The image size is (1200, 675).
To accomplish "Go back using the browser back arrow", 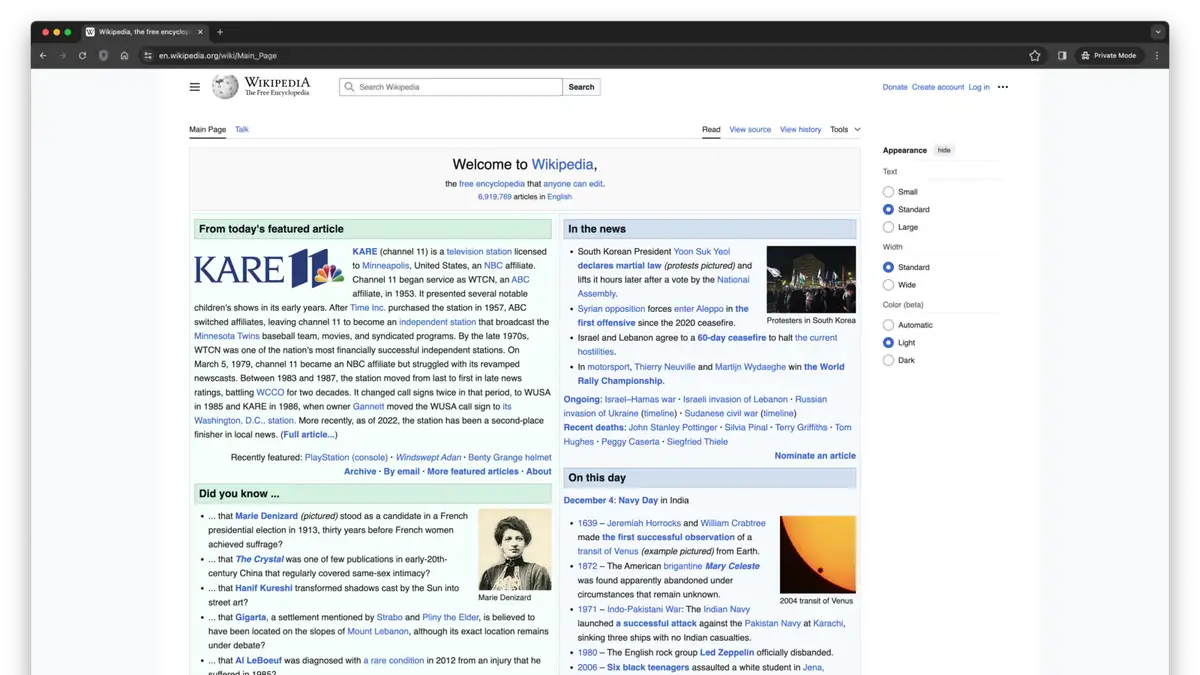I will pyautogui.click(x=43, y=56).
